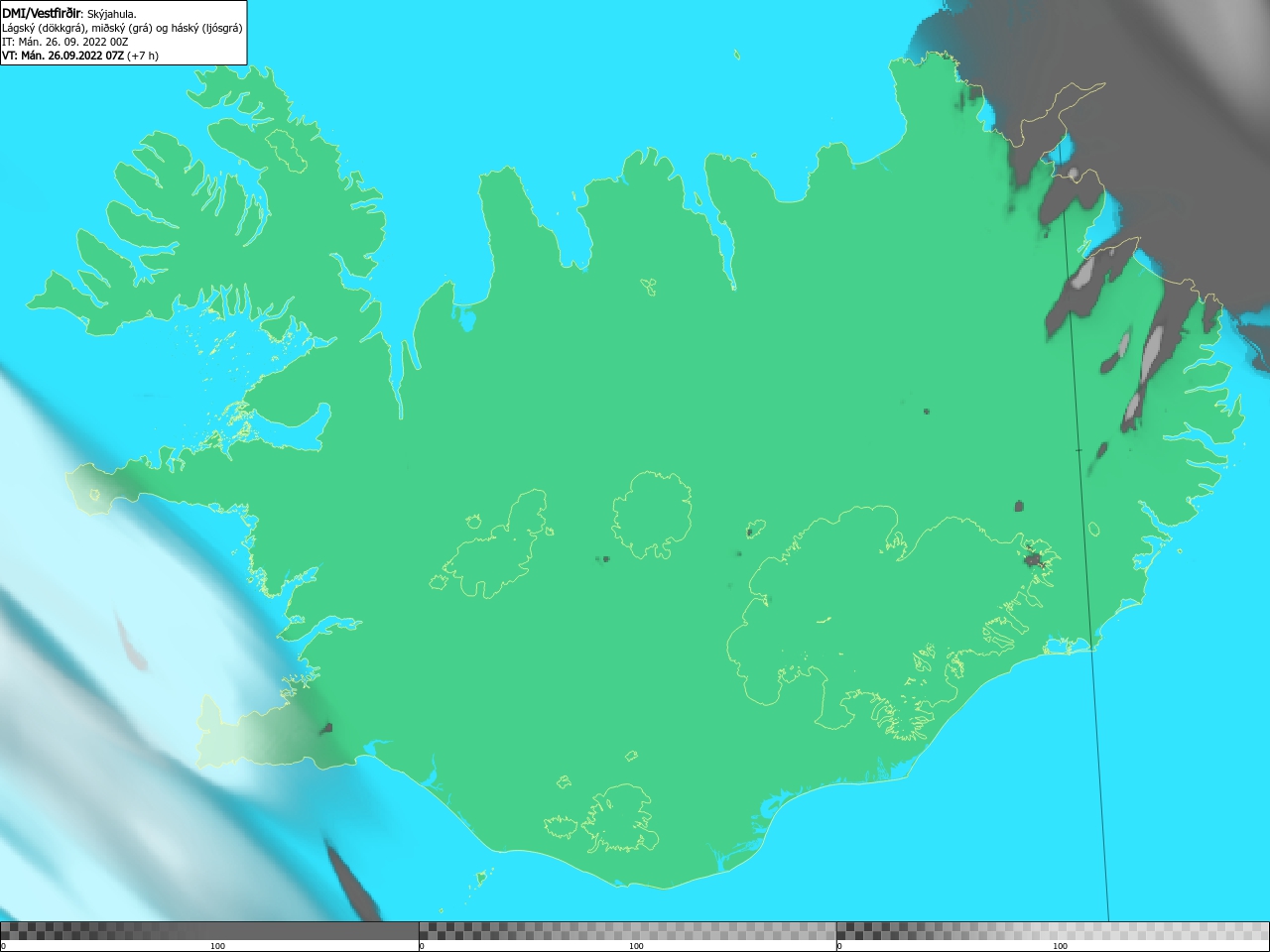1270x952 pixels.
Task: Click the "IT: Mán. 26. 09. 2022 00Z" line
Action: click(64, 42)
